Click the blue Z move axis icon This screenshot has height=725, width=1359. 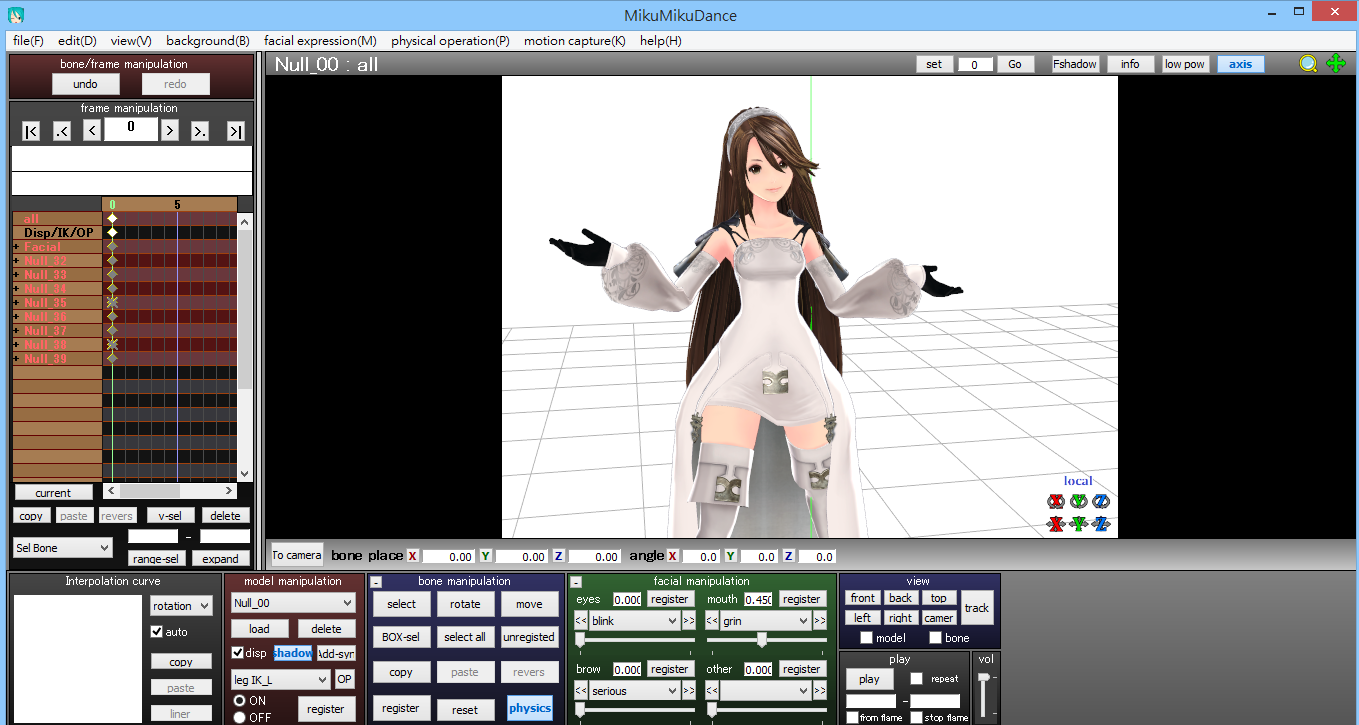pos(1101,523)
